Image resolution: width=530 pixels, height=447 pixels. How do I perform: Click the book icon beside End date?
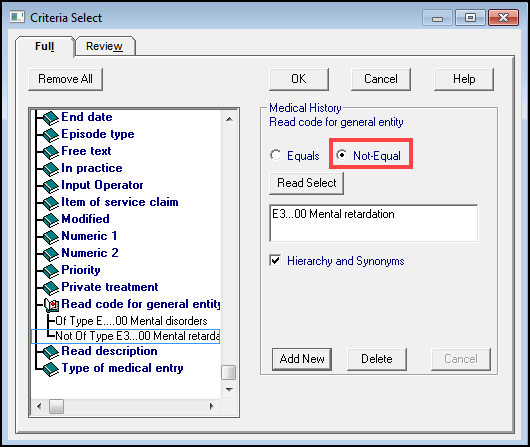pos(51,118)
